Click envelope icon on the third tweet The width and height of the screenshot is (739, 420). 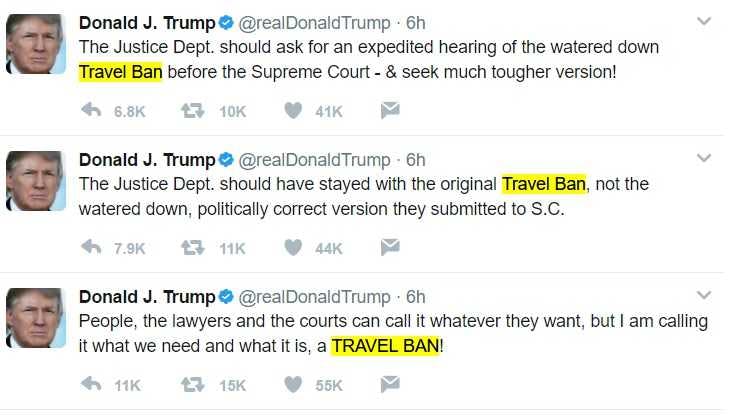click(x=390, y=384)
